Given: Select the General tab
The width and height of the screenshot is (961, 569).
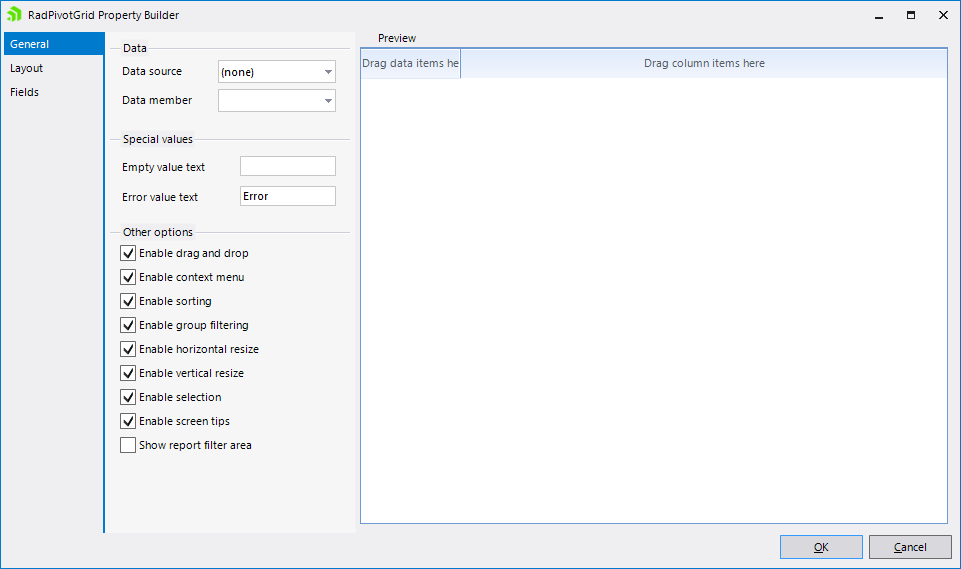Looking at the screenshot, I should [53, 44].
